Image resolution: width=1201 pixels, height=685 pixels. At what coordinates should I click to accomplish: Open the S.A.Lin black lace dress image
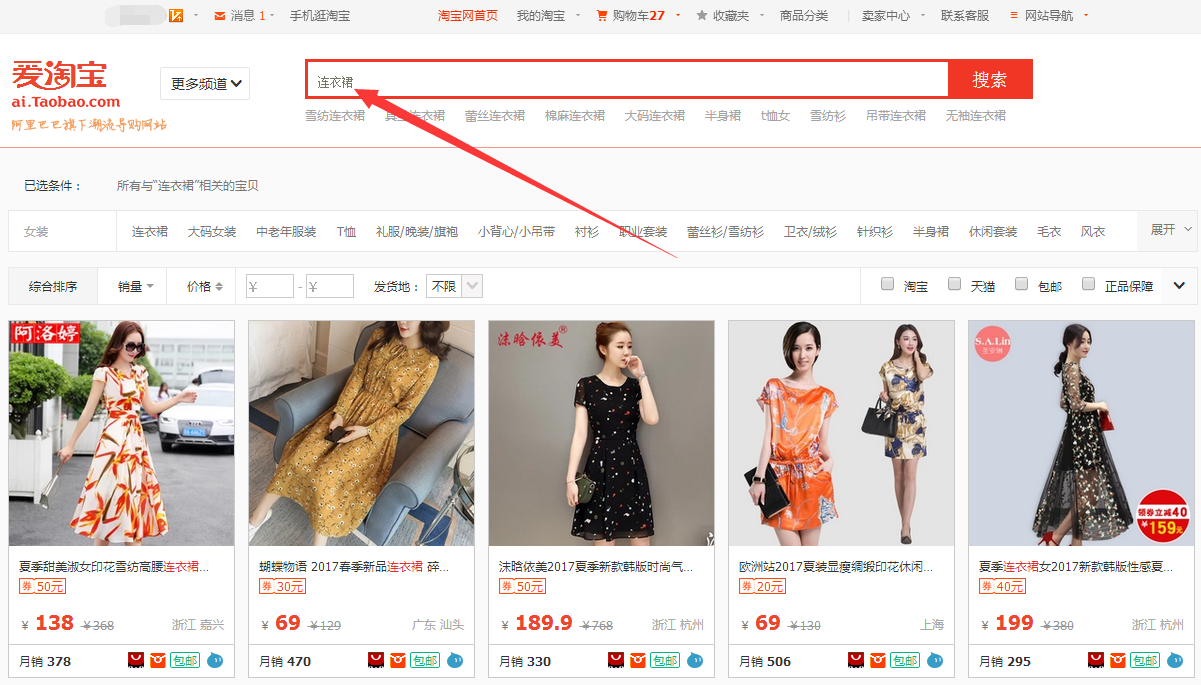(x=1081, y=433)
